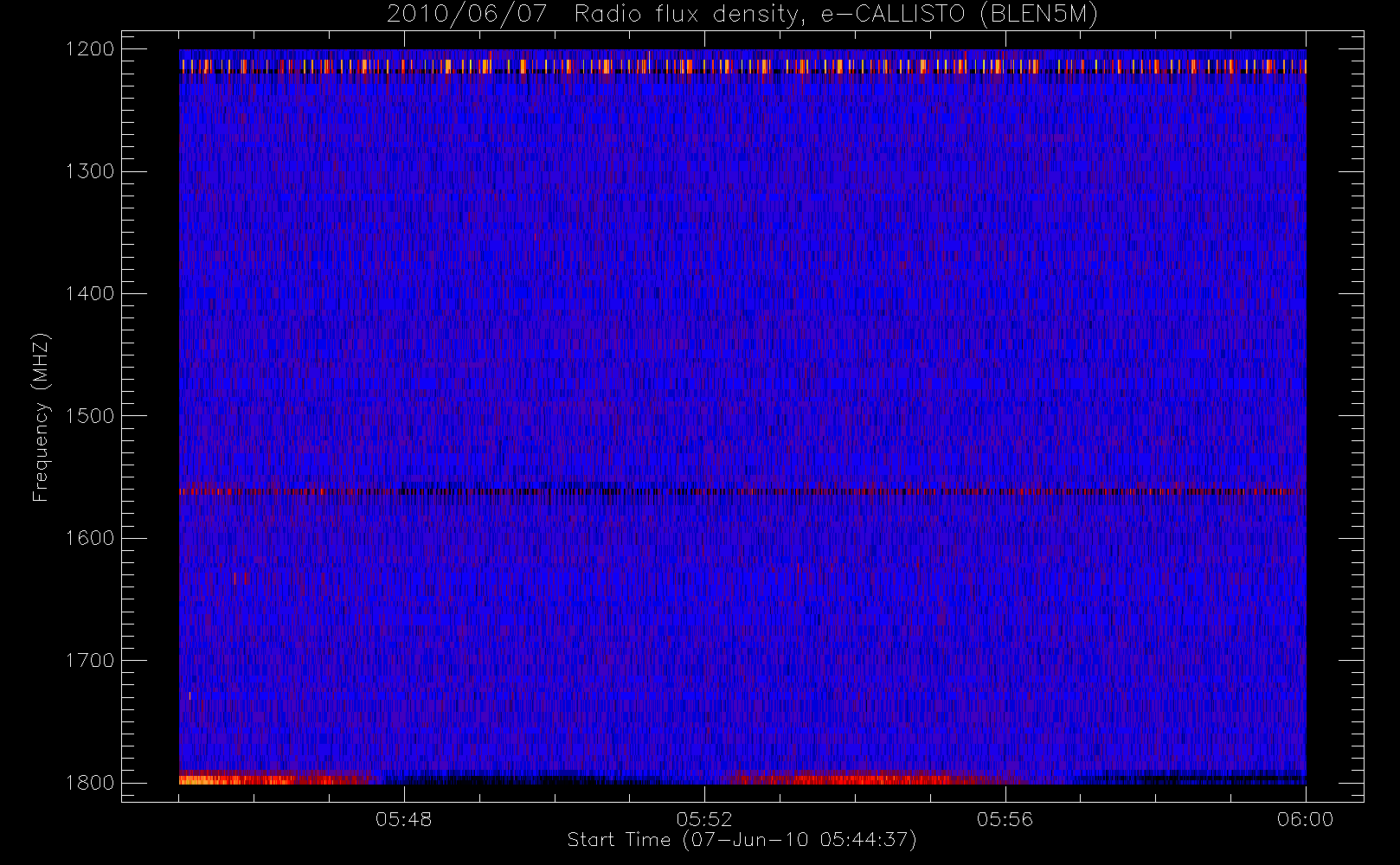Click the red interference line near 1560 MHz
This screenshot has height=865, width=1400.
pos(742,491)
